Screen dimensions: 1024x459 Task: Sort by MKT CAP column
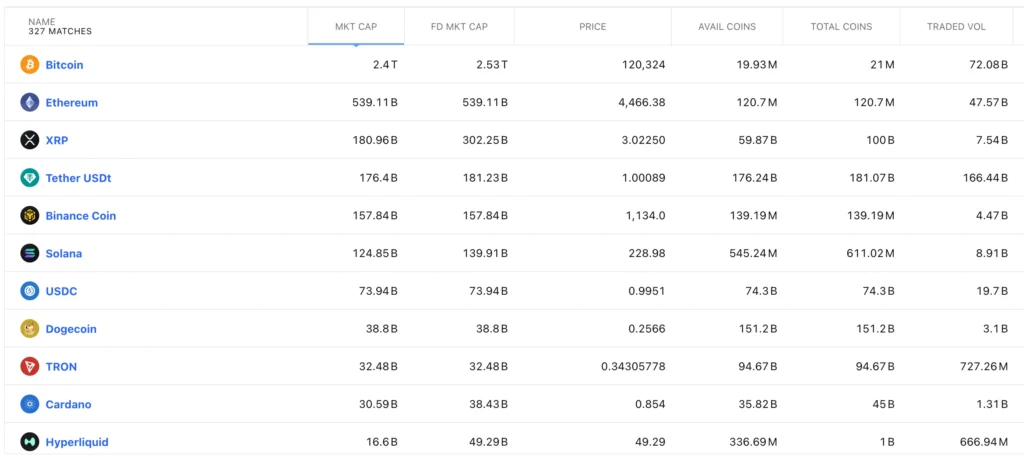(x=355, y=27)
